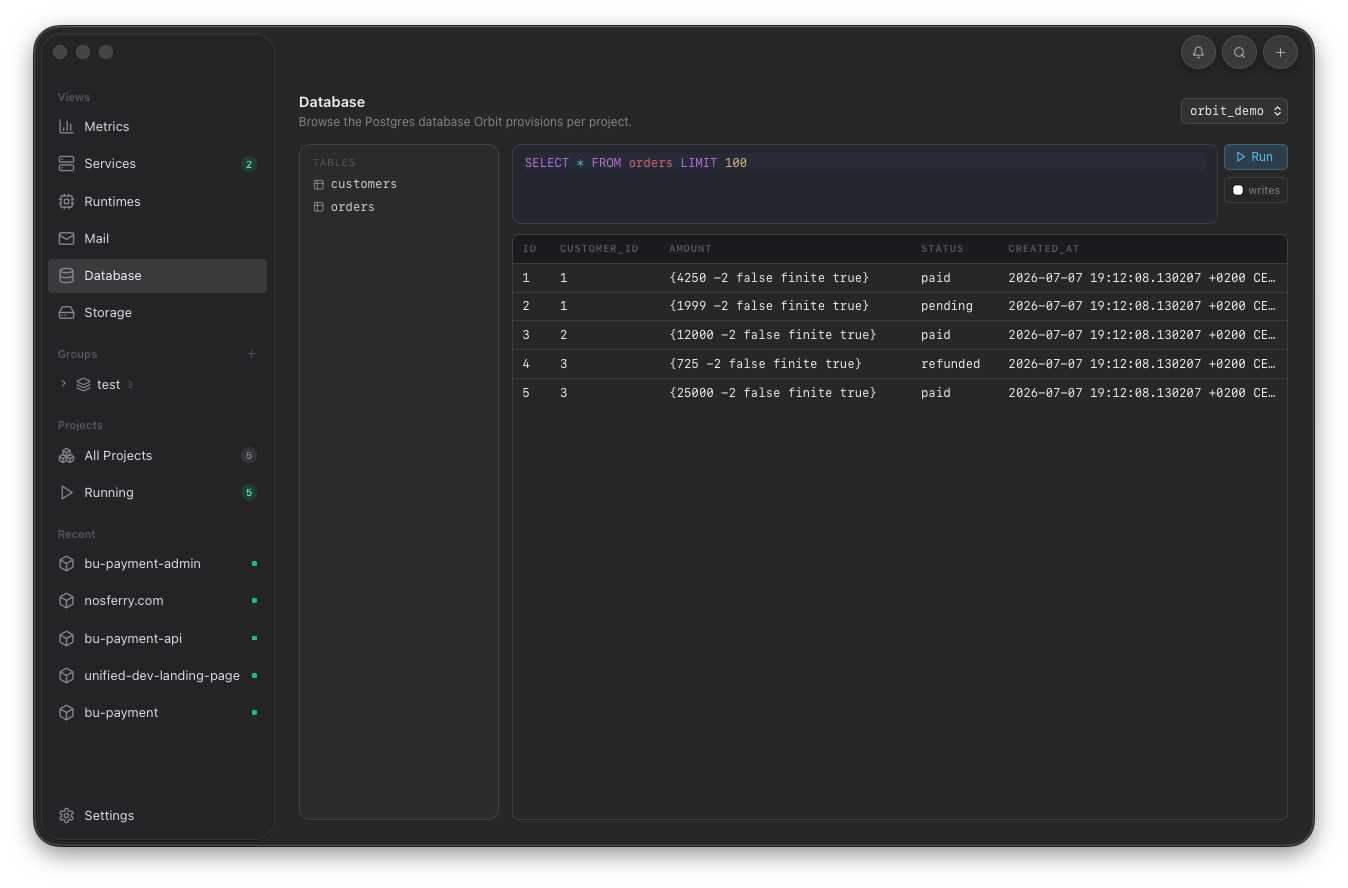The width and height of the screenshot is (1348, 888).
Task: Click box icon next to nosferry.com
Action: pos(66,601)
